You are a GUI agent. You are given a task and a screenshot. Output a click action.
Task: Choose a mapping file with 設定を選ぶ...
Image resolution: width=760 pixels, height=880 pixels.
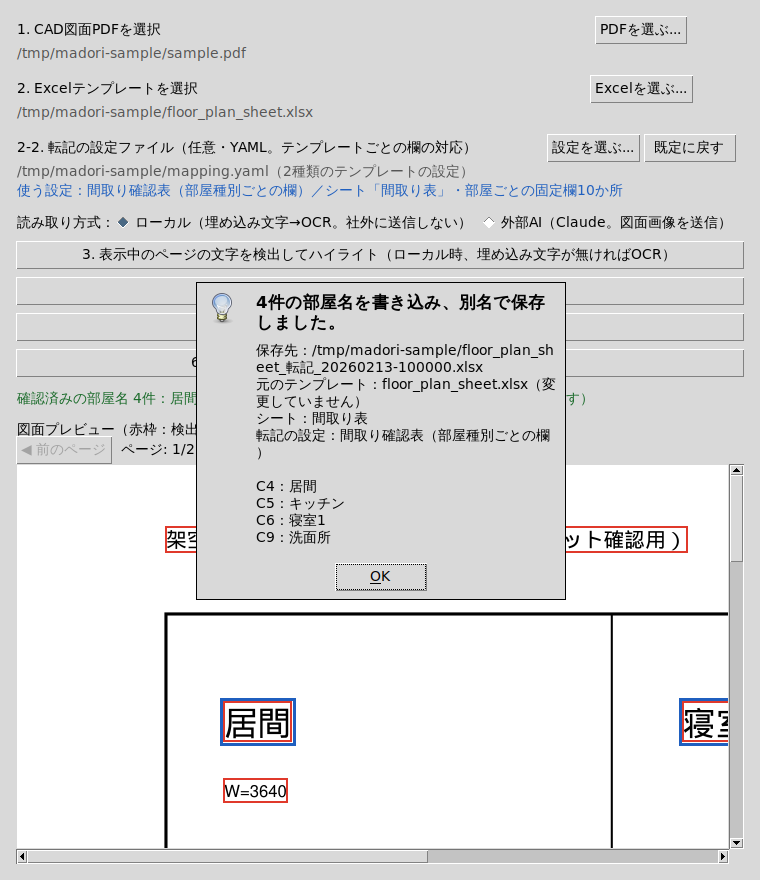(x=593, y=148)
